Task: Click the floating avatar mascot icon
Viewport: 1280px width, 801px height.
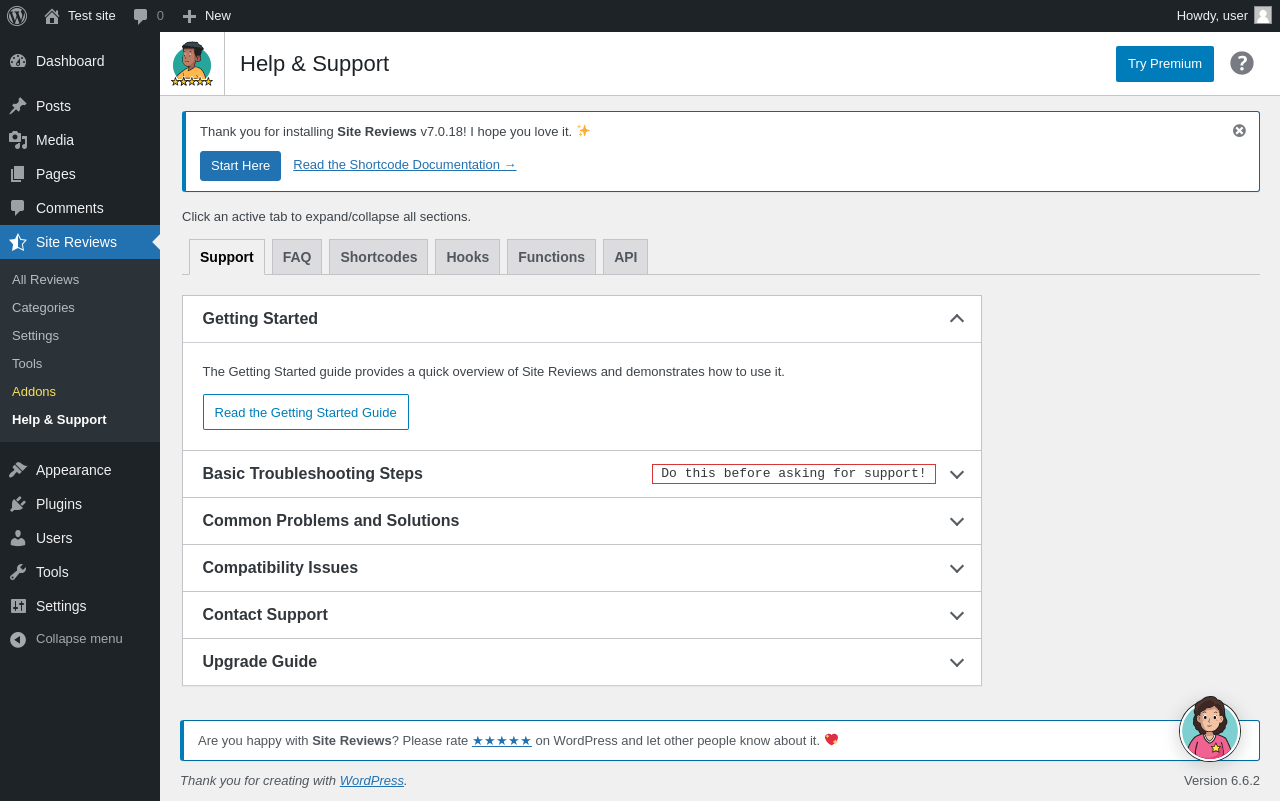Action: click(1210, 731)
